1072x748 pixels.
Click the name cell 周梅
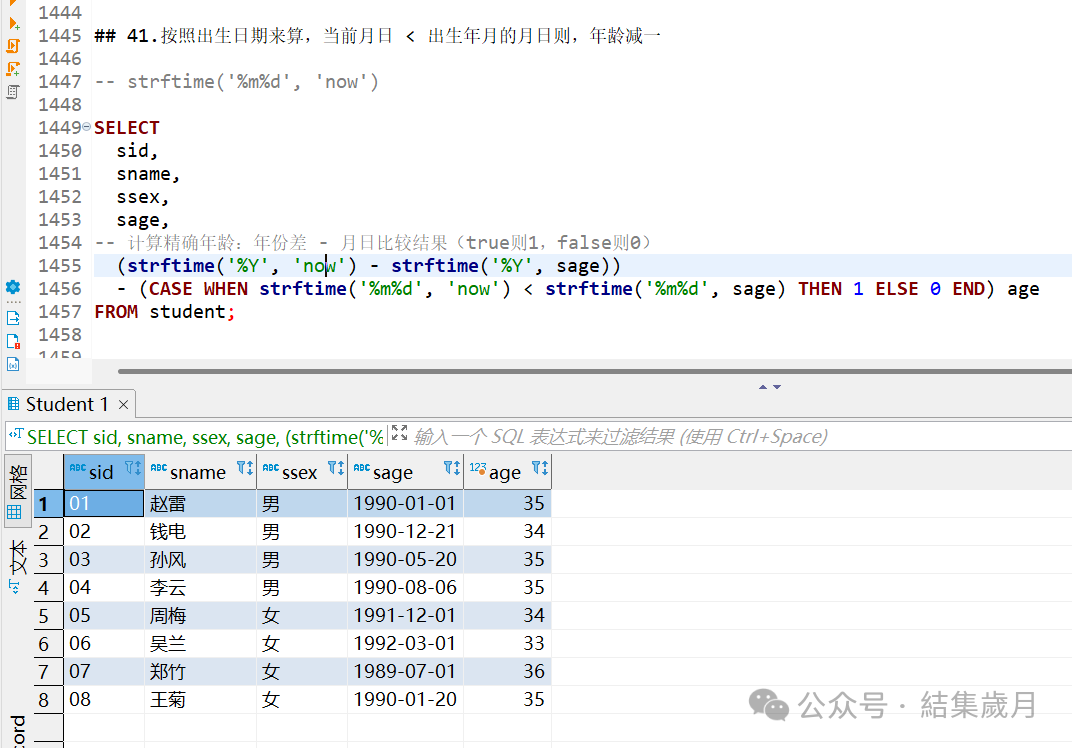(x=200, y=616)
